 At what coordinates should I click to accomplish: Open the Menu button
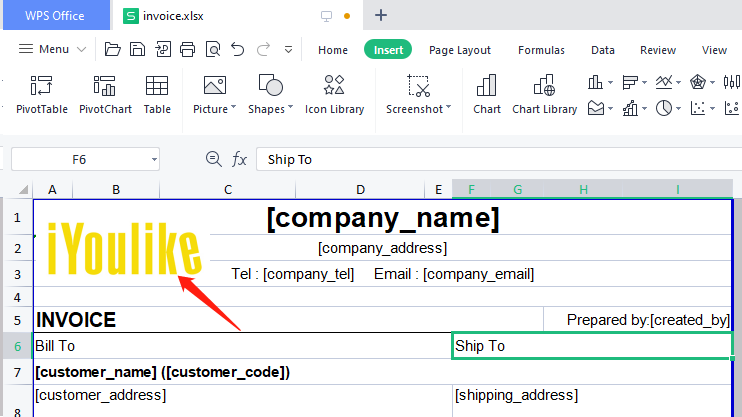pyautogui.click(x=52, y=49)
